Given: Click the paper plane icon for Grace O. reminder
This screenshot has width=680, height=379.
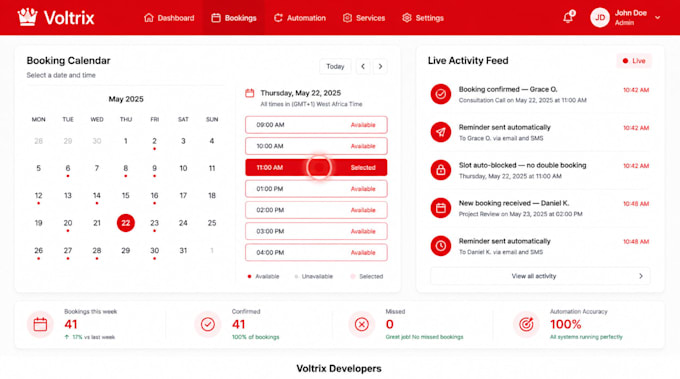Looking at the screenshot, I should coord(441,132).
